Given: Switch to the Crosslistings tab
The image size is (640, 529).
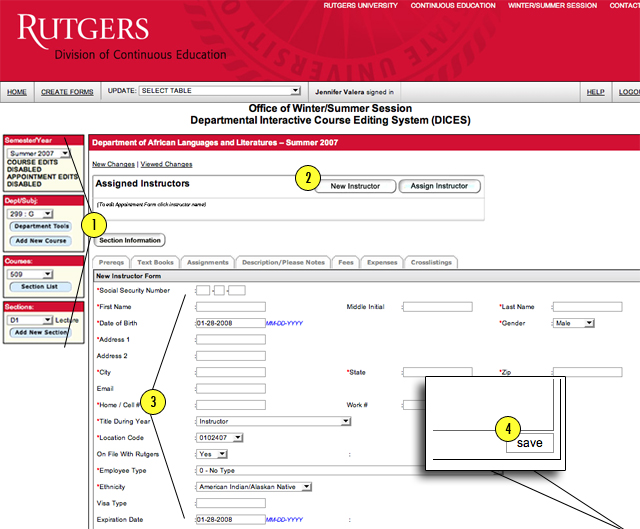Looking at the screenshot, I should 431,262.
